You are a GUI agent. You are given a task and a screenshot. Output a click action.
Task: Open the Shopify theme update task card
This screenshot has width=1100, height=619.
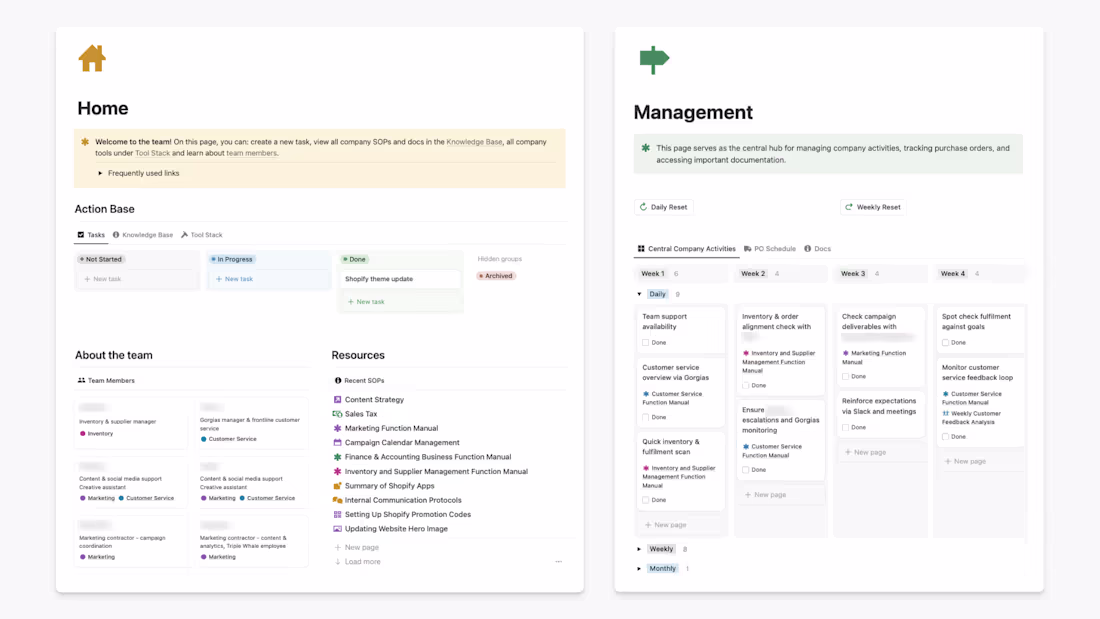(x=400, y=279)
